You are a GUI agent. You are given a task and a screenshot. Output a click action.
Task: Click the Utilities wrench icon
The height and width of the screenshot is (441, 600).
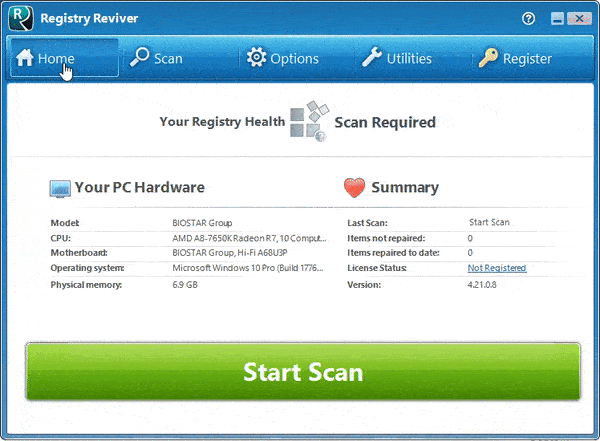[371, 58]
